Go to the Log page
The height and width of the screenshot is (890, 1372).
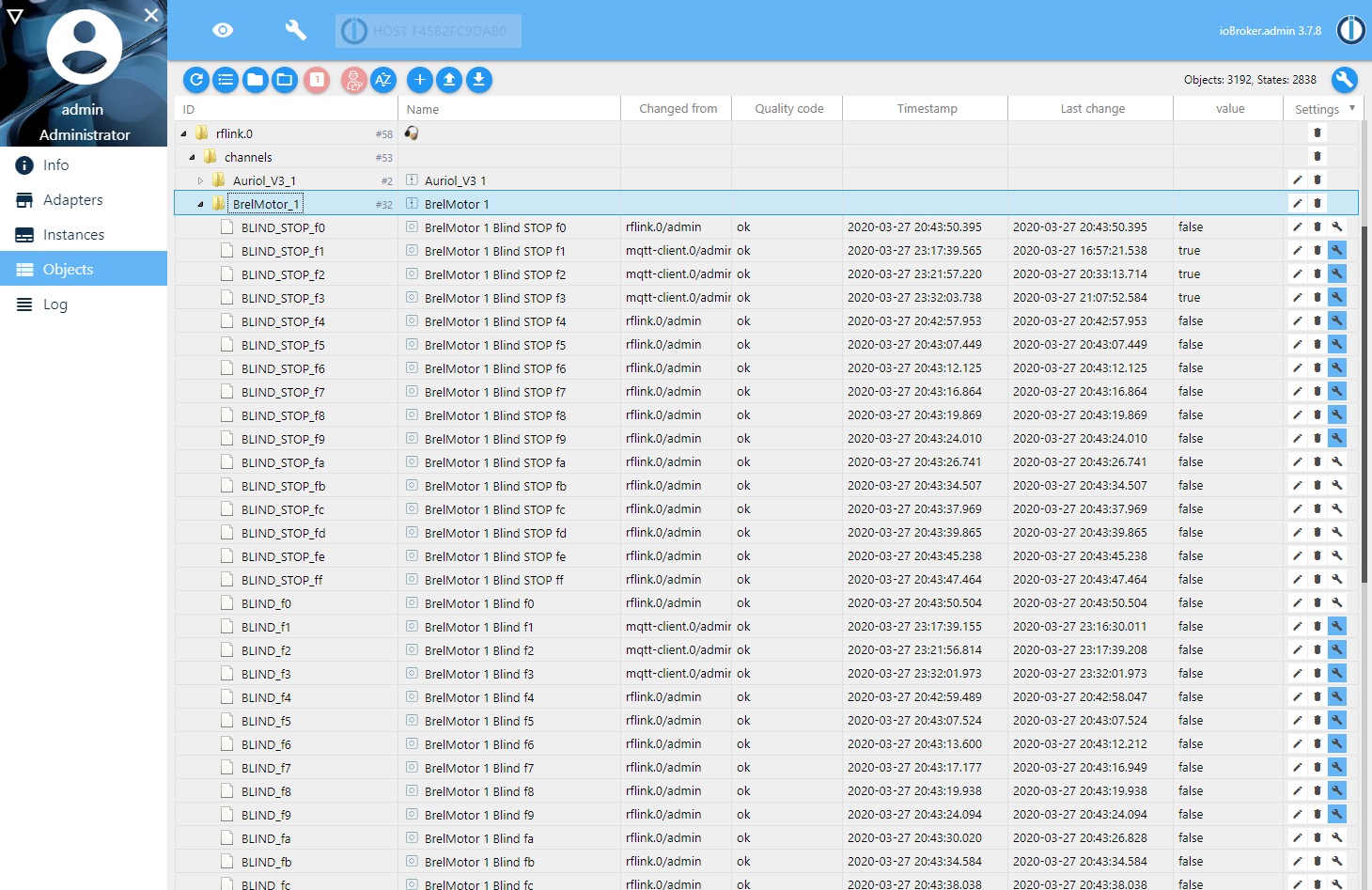[x=55, y=304]
